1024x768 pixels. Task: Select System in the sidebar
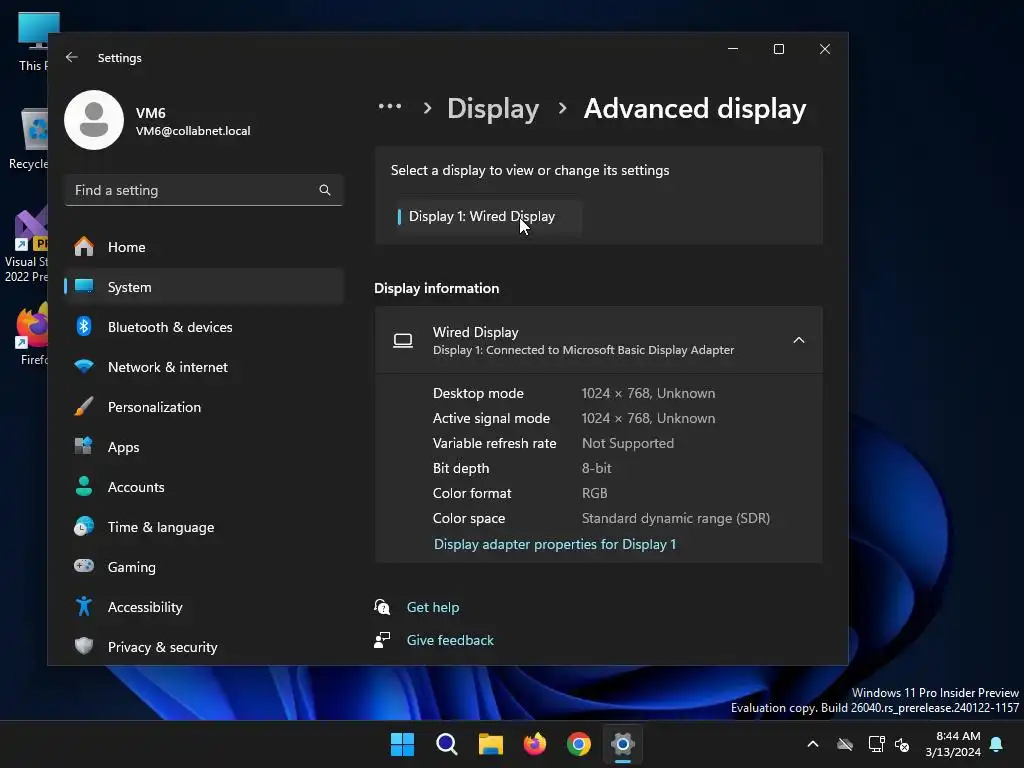click(x=204, y=287)
